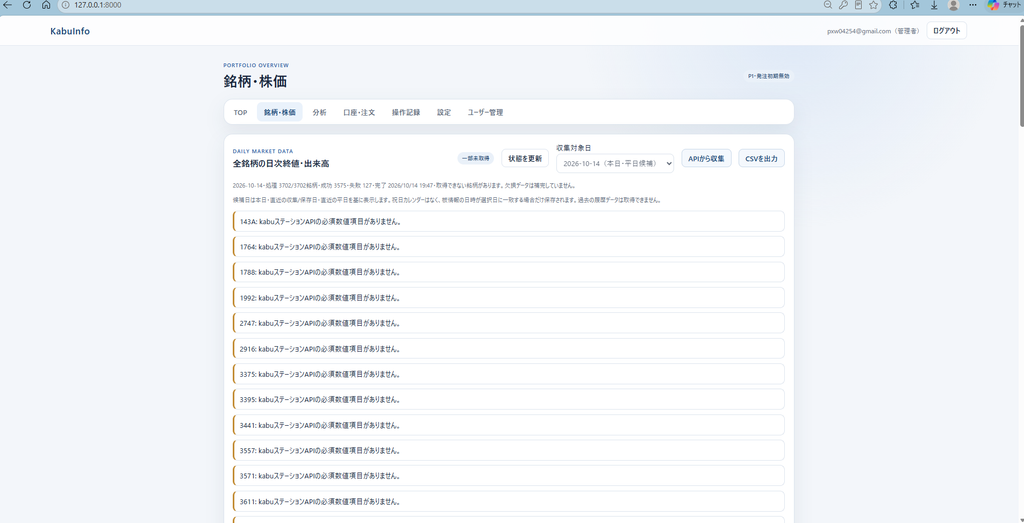Screen dimensions: 1024x523
Task: Open the browser settings and more menu
Action: click(x=973, y=5)
